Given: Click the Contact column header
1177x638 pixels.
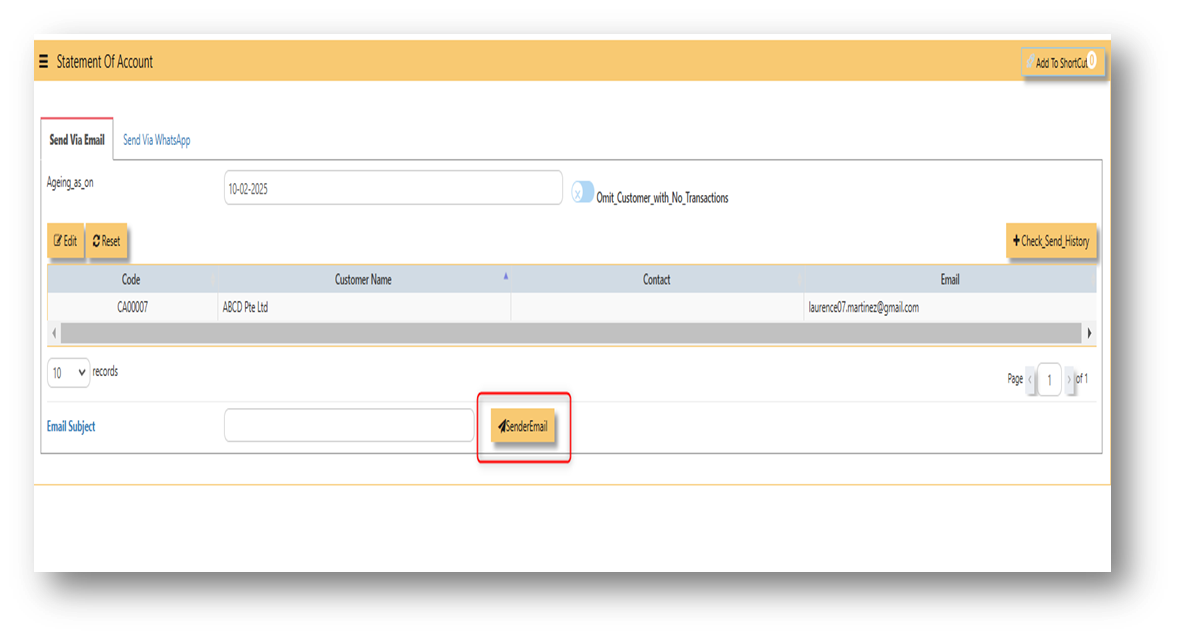Looking at the screenshot, I should pos(657,279).
